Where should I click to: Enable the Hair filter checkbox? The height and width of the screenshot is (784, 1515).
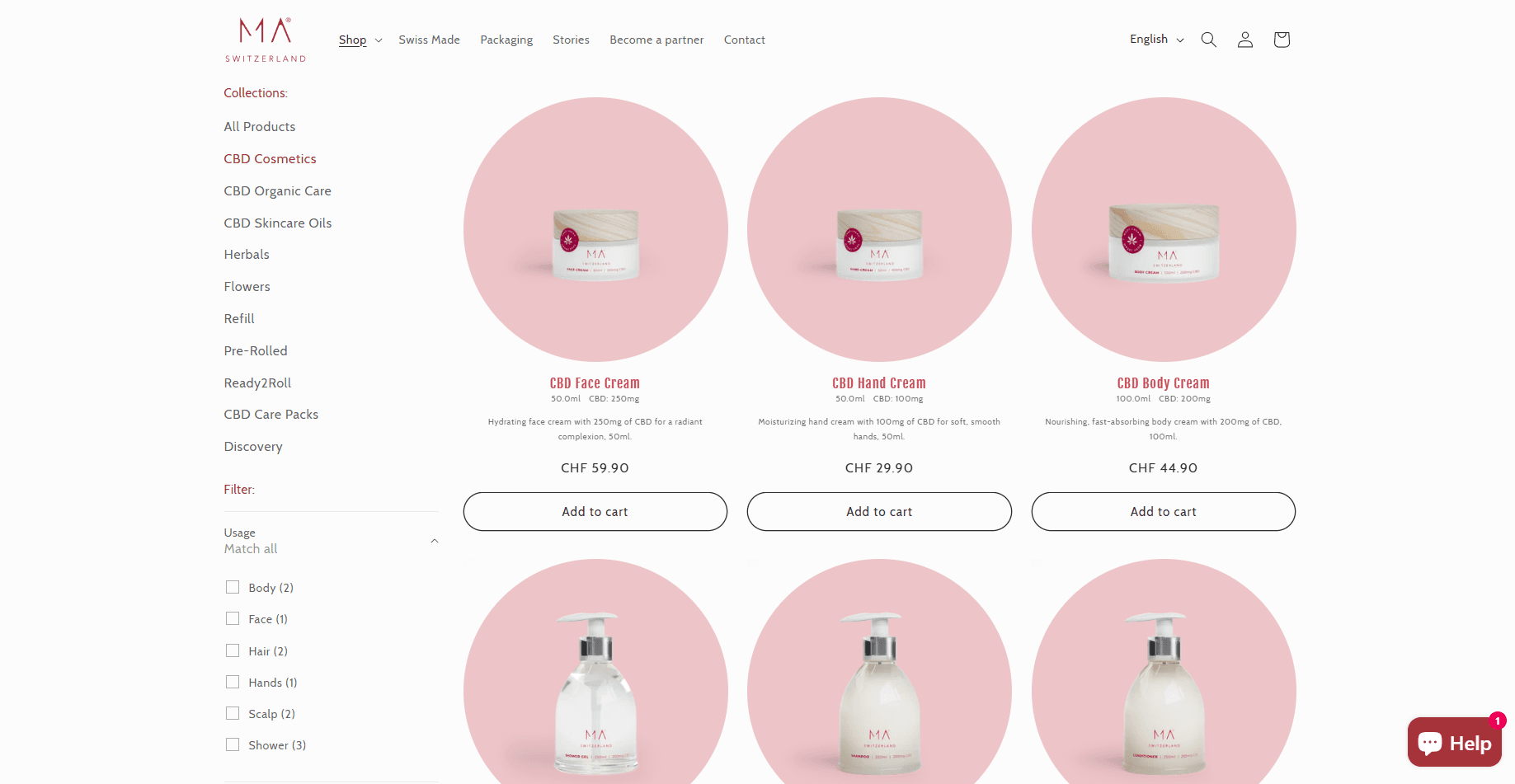point(233,650)
